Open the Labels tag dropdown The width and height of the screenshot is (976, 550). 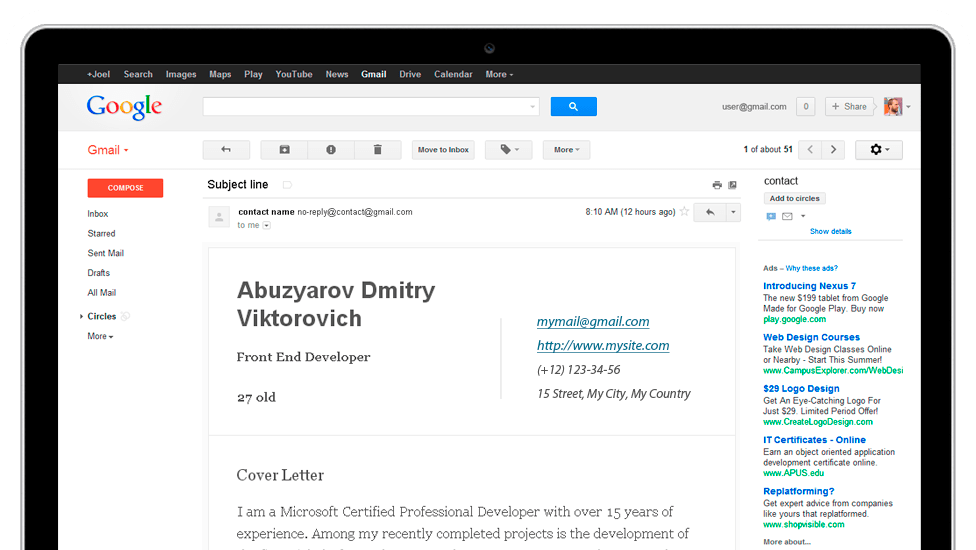(509, 149)
